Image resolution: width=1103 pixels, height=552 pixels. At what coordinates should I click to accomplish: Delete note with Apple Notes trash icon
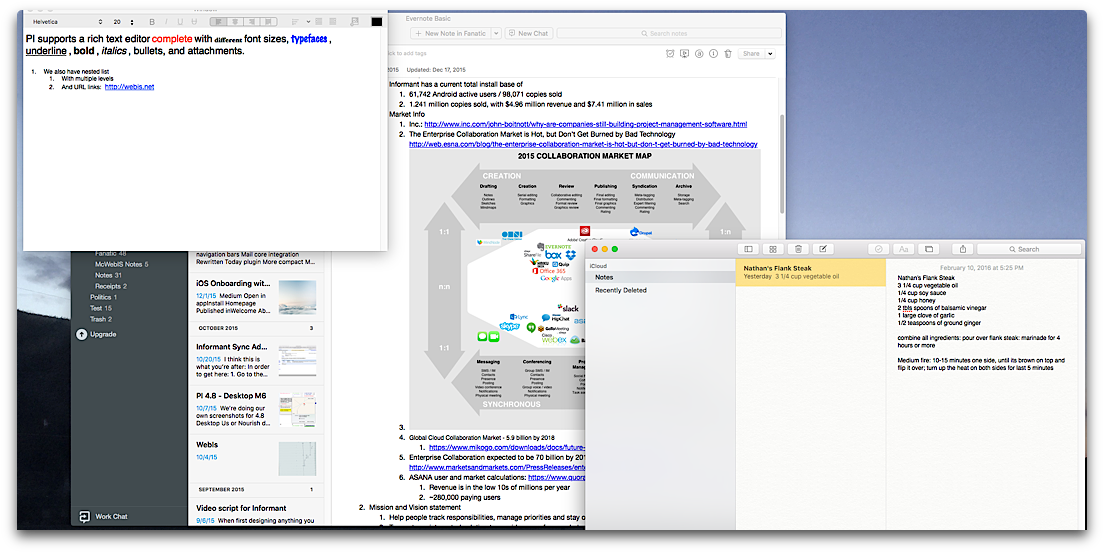pyautogui.click(x=798, y=249)
